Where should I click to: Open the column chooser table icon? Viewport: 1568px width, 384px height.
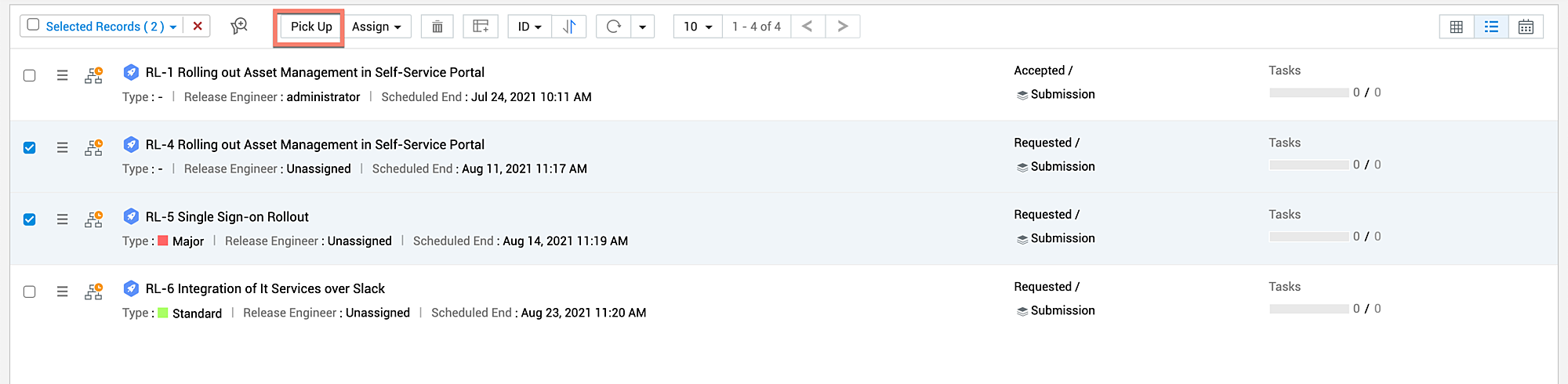[481, 27]
